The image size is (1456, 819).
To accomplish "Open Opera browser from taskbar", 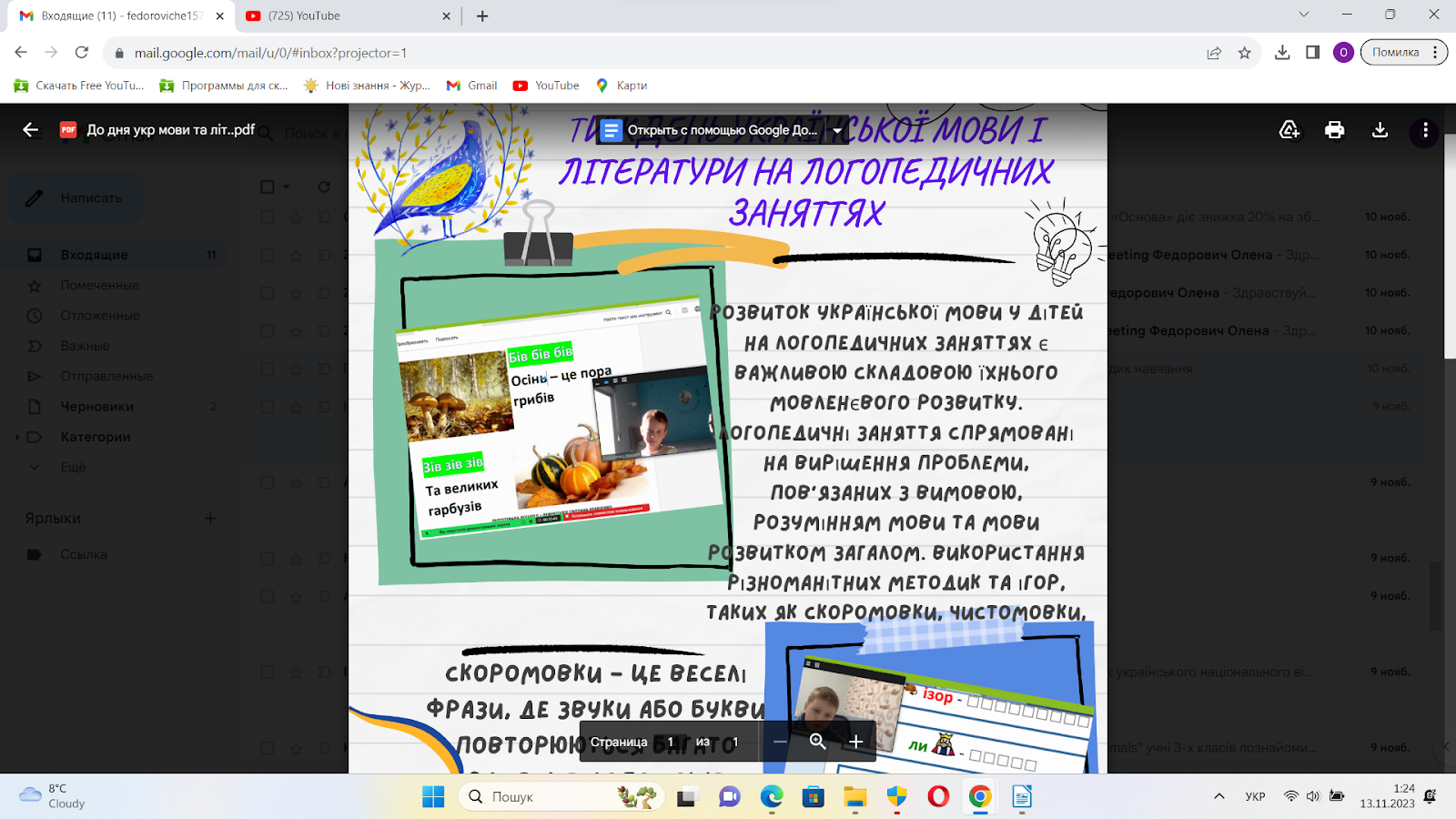I will click(x=938, y=797).
